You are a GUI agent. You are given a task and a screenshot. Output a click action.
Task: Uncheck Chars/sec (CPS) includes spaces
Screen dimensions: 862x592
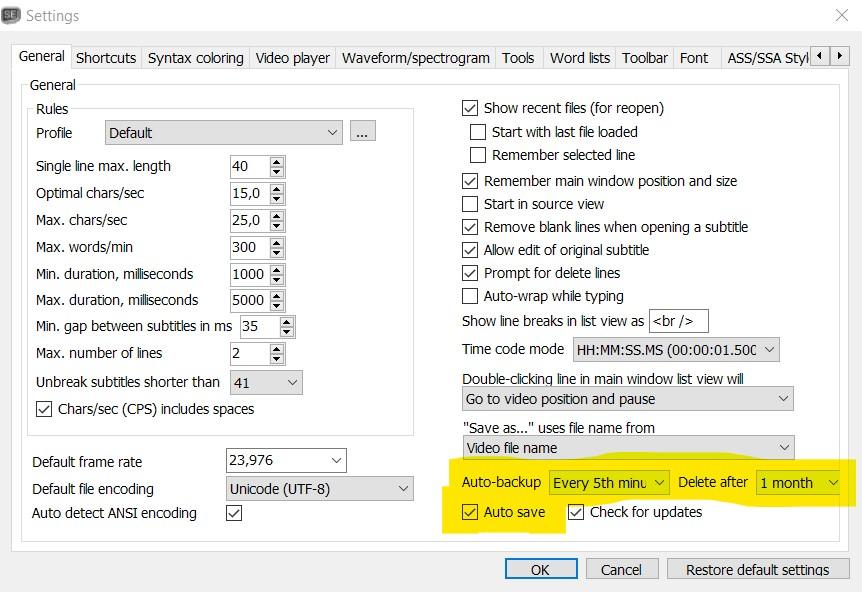44,409
